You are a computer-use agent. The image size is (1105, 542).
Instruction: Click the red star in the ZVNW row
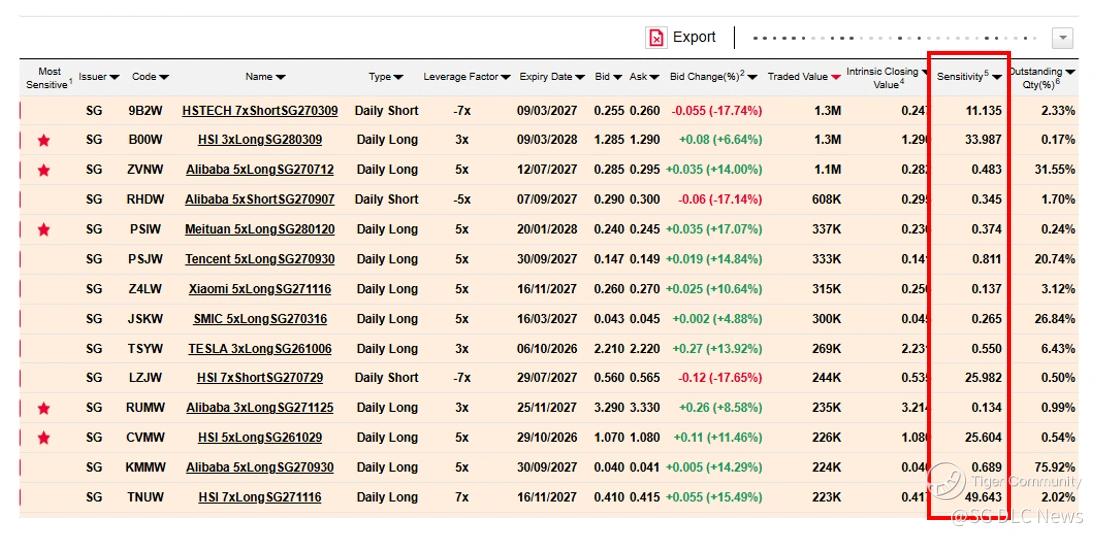[44, 171]
